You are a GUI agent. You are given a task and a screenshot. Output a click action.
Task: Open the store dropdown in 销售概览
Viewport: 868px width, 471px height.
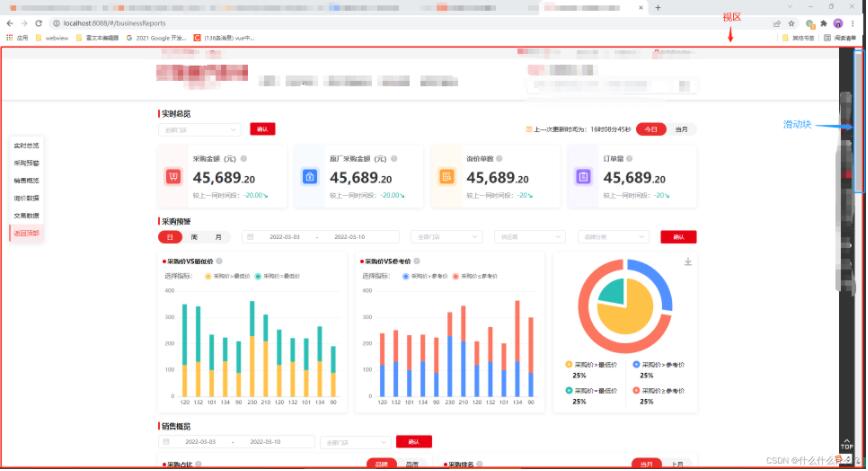[353, 441]
